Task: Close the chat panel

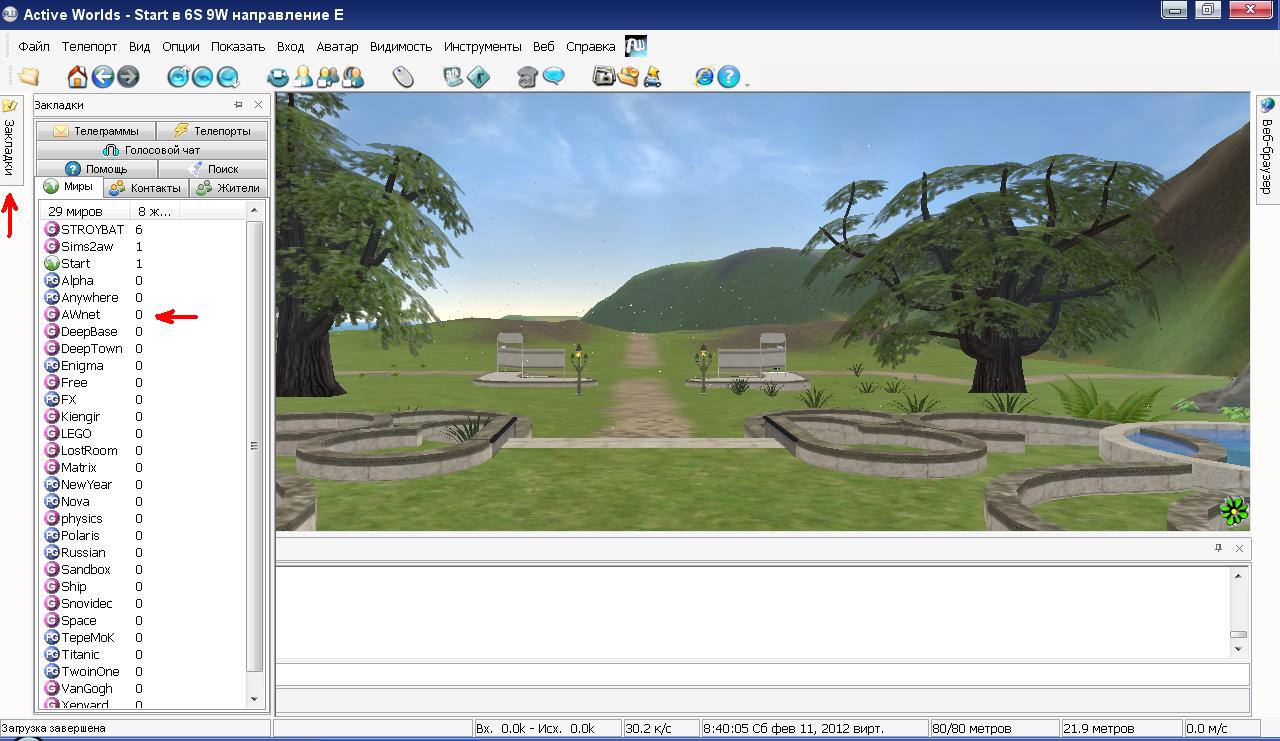Action: tap(1239, 548)
